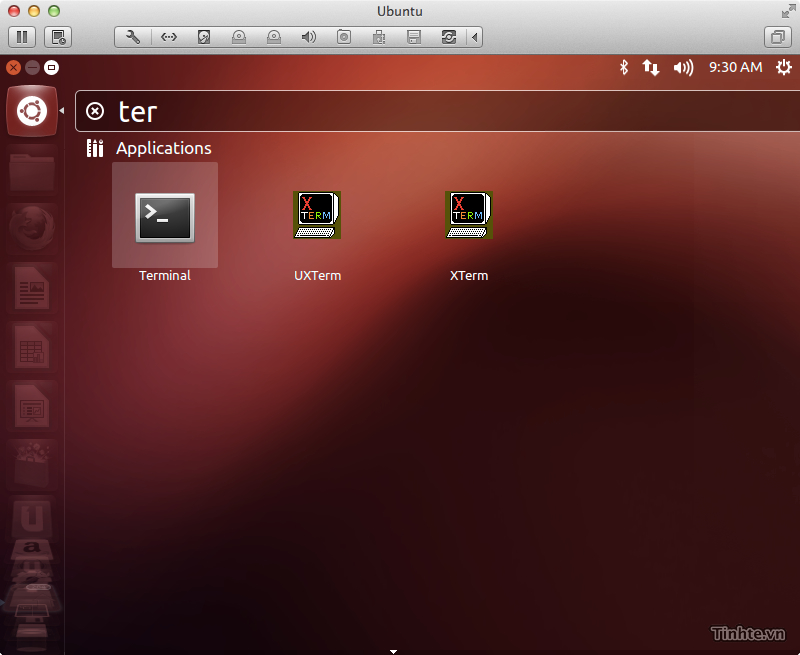Click the hard disk icon in toolbar
This screenshot has width=800, height=655.
204,37
